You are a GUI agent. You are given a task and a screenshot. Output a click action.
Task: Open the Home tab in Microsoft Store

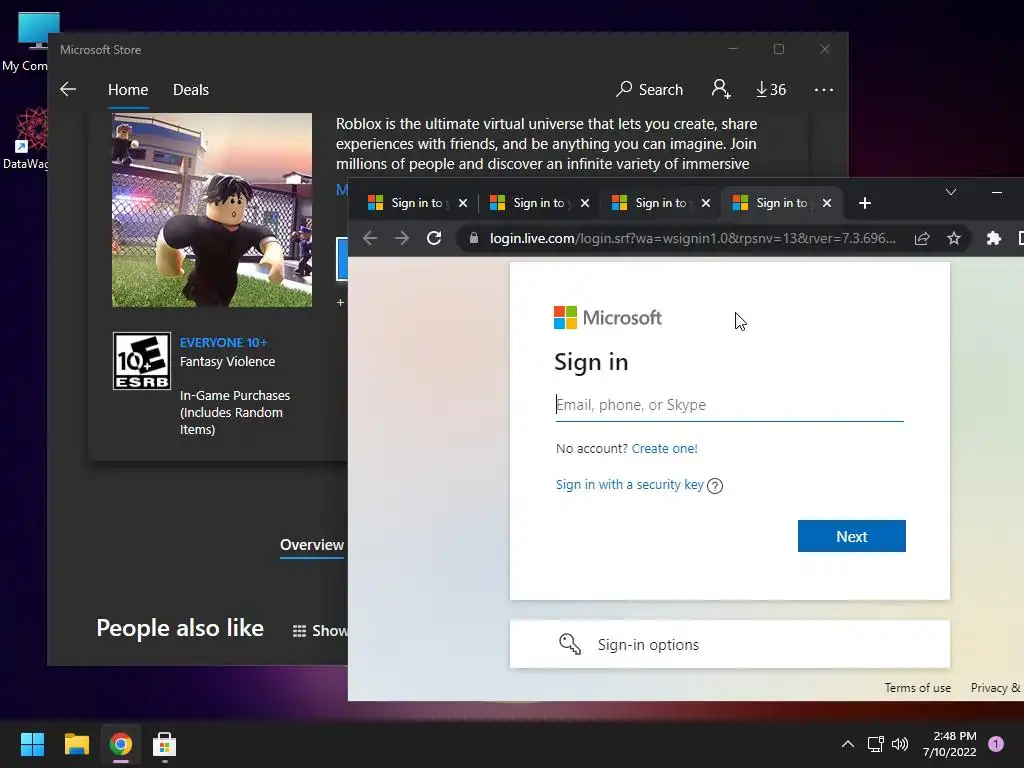pyautogui.click(x=128, y=89)
